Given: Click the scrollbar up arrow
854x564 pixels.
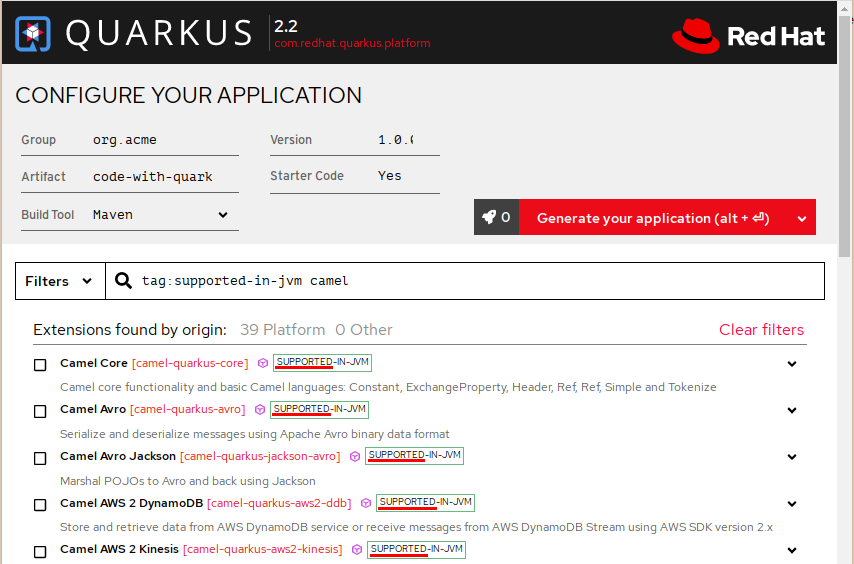Looking at the screenshot, I should [845, 8].
